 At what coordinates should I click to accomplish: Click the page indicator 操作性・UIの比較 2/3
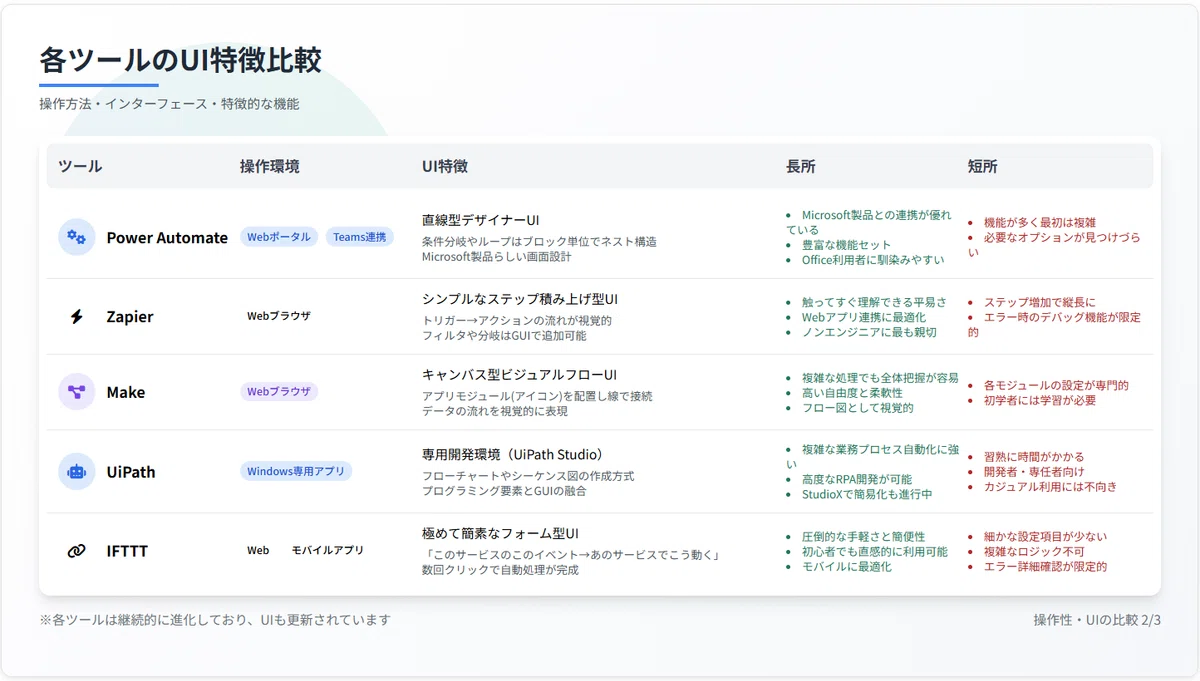coord(1097,620)
